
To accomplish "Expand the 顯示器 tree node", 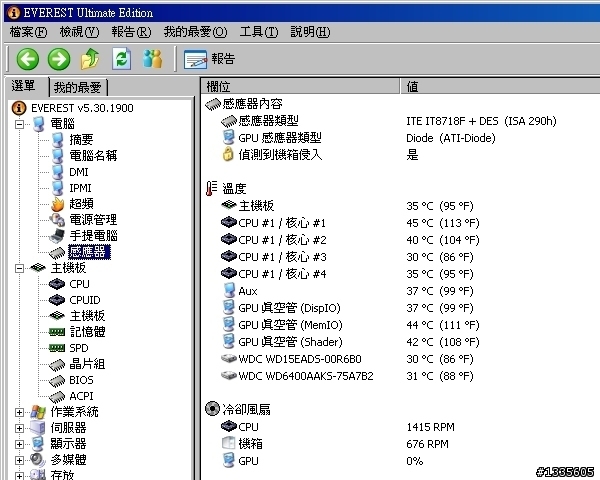I will pos(19,444).
